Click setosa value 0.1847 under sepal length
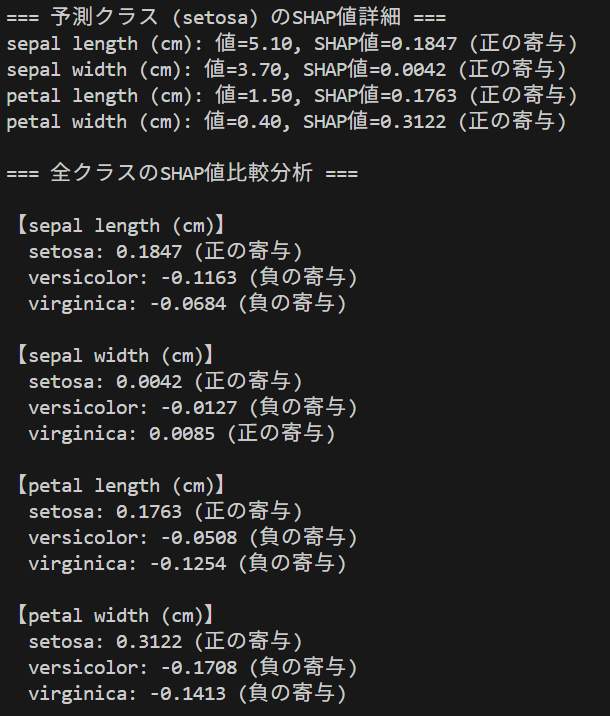This screenshot has height=716, width=610. pos(149,252)
